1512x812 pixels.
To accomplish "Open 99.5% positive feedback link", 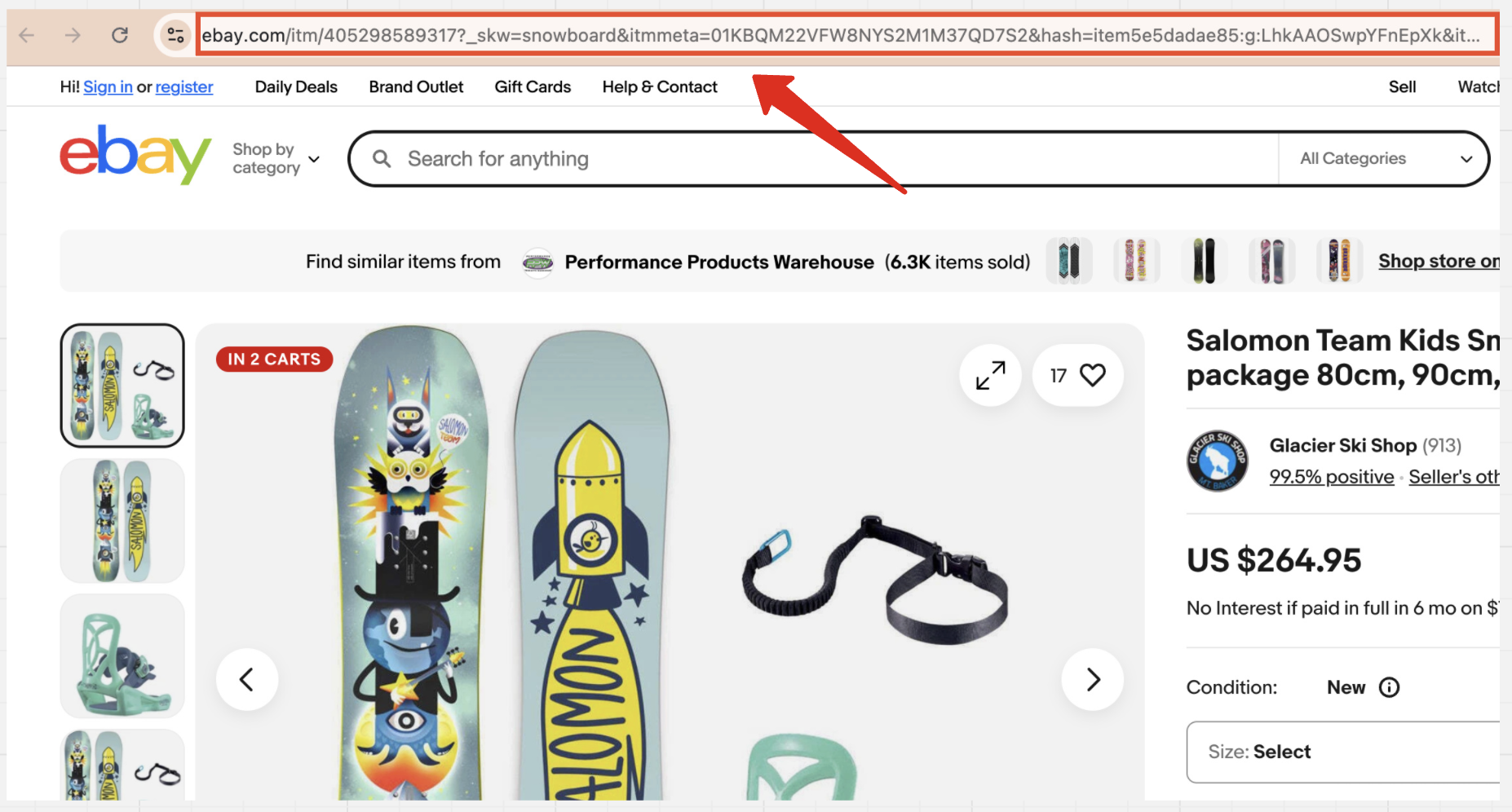I will (x=1331, y=477).
